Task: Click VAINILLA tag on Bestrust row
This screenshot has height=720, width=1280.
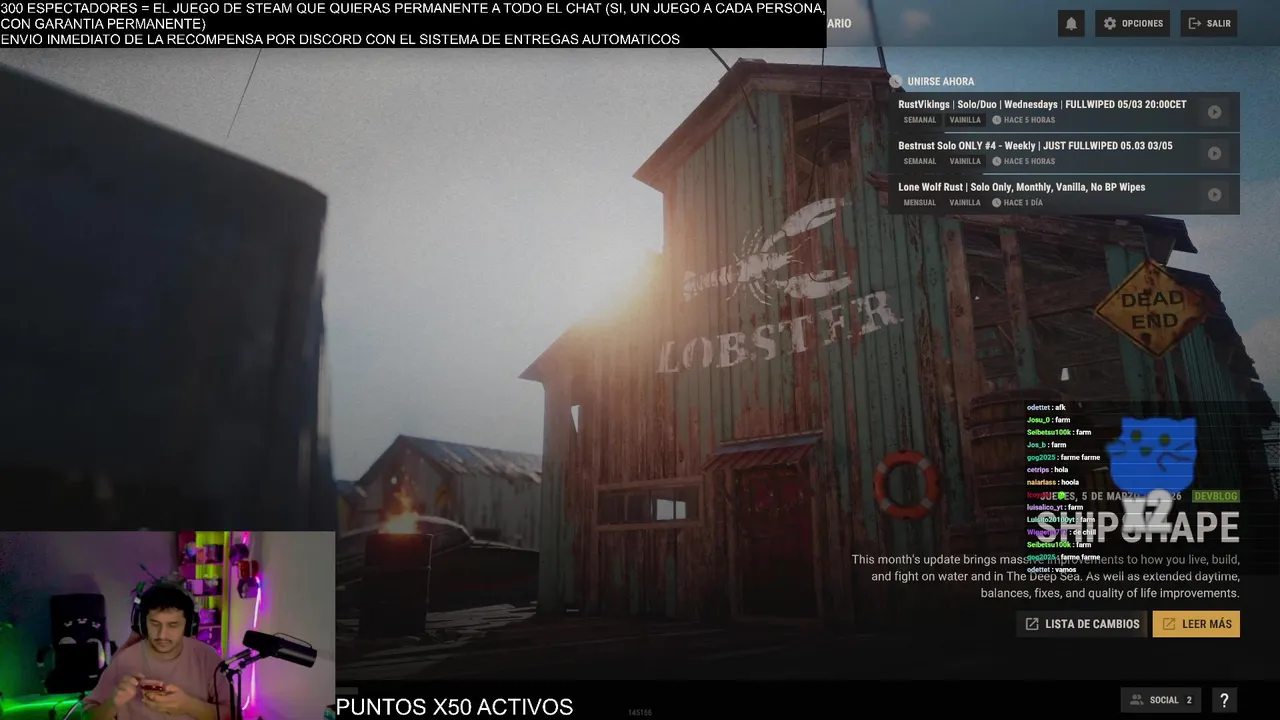Action: tap(965, 161)
